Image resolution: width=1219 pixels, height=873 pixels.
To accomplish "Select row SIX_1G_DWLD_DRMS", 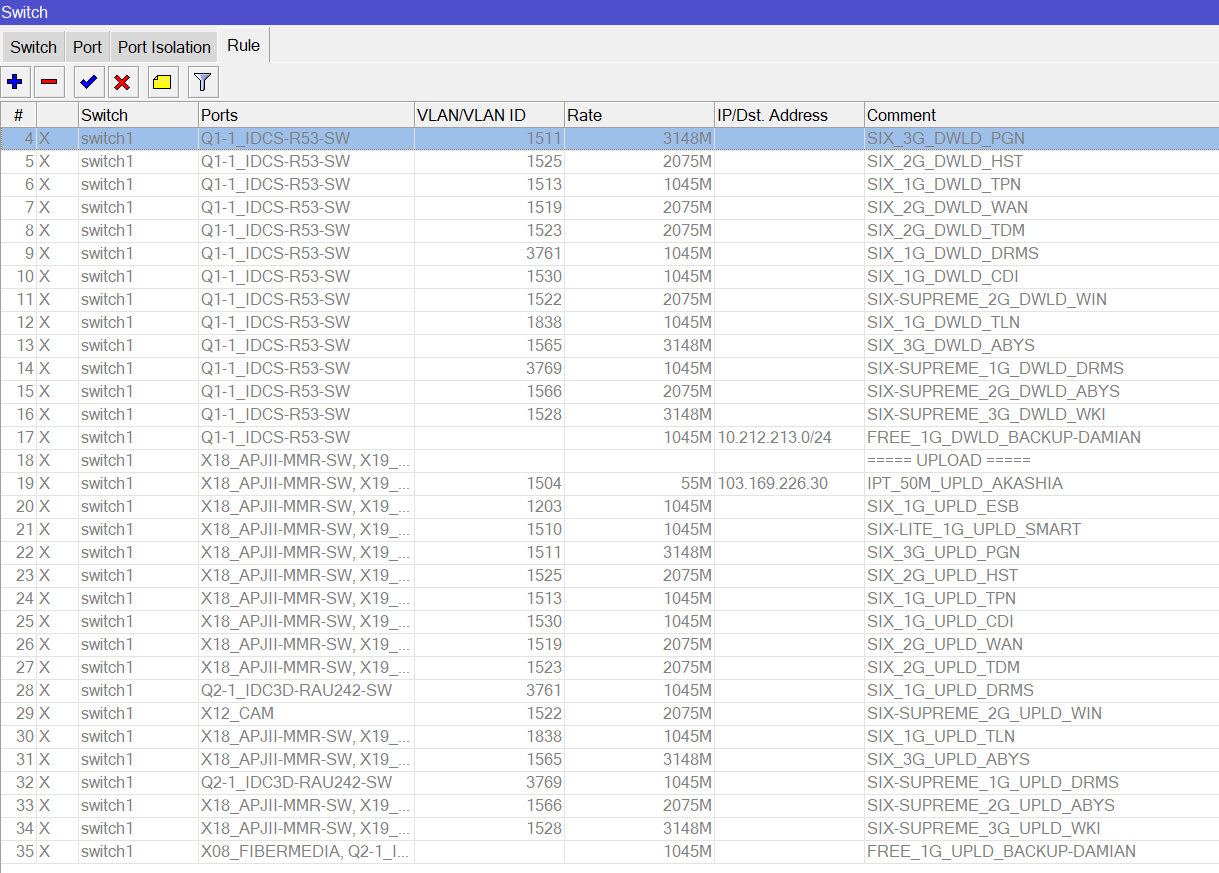I will coord(609,253).
